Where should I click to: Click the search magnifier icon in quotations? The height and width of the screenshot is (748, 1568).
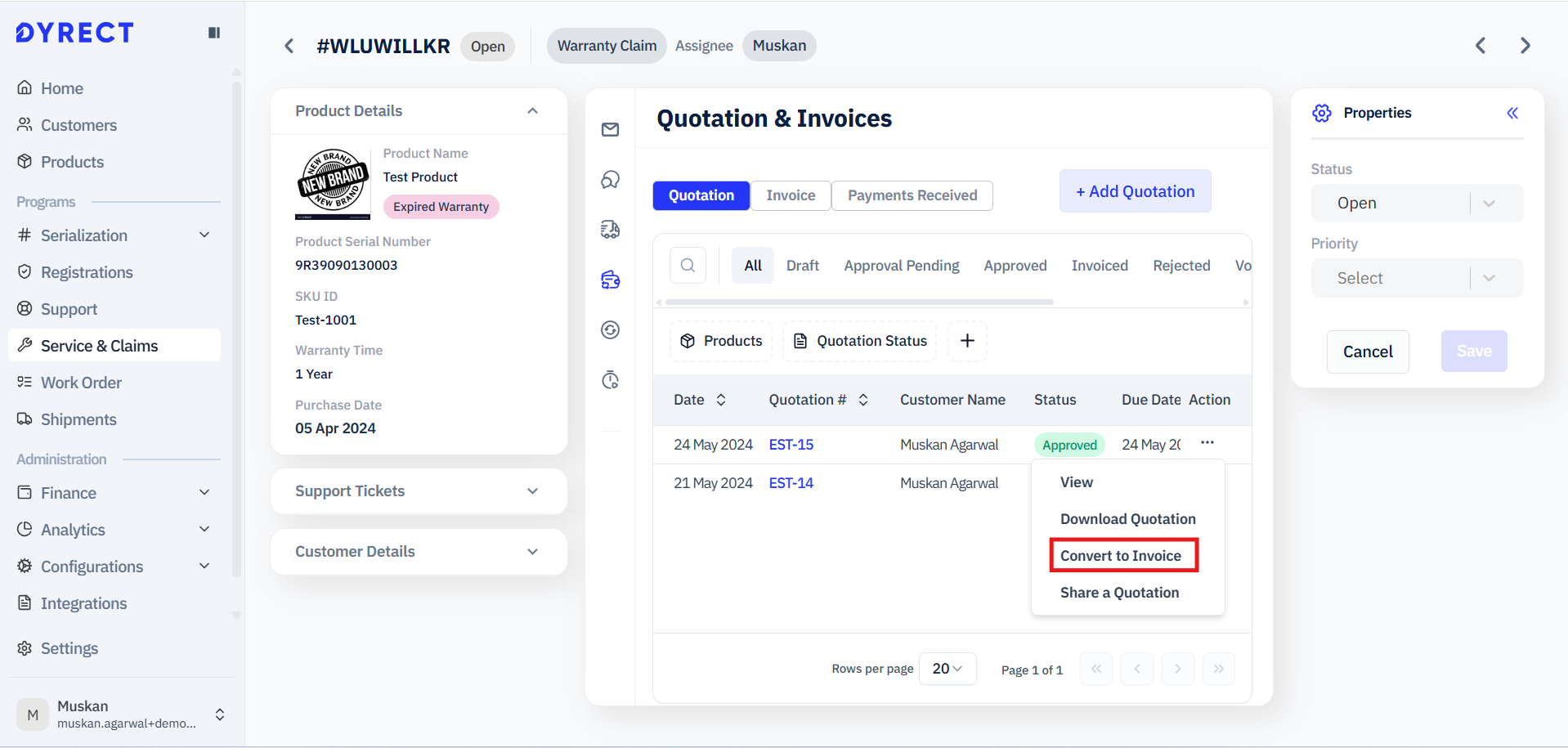tap(688, 266)
